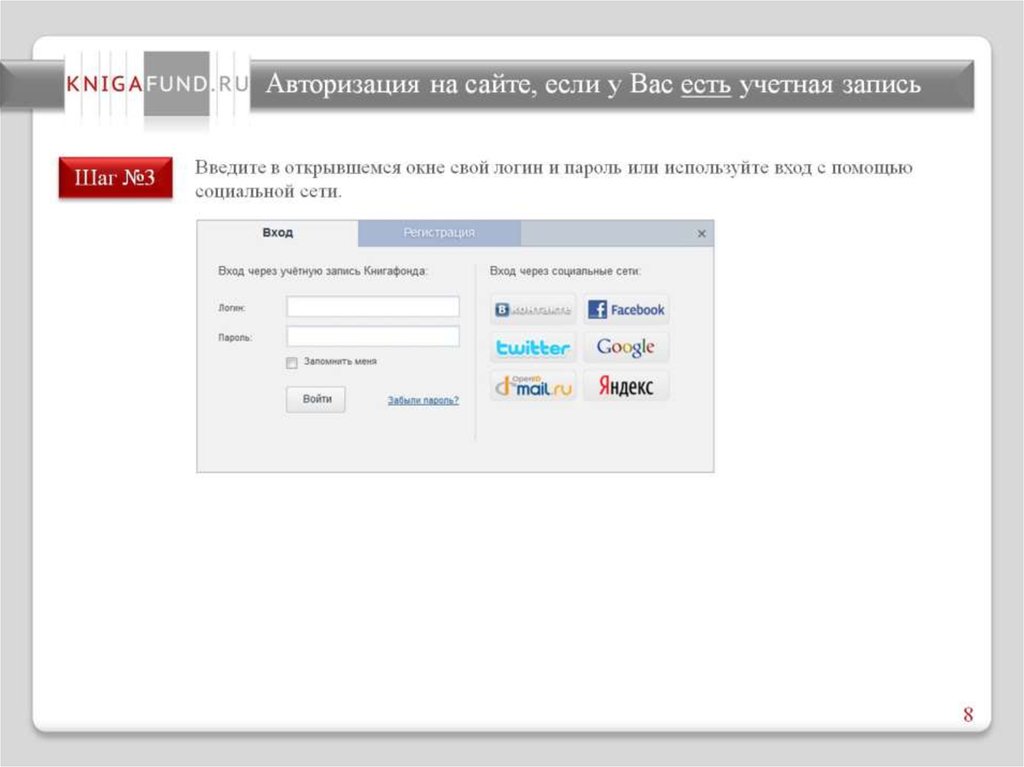Use the OpenID Mail.ru login
Viewport: 1024px width, 767px height.
533,386
